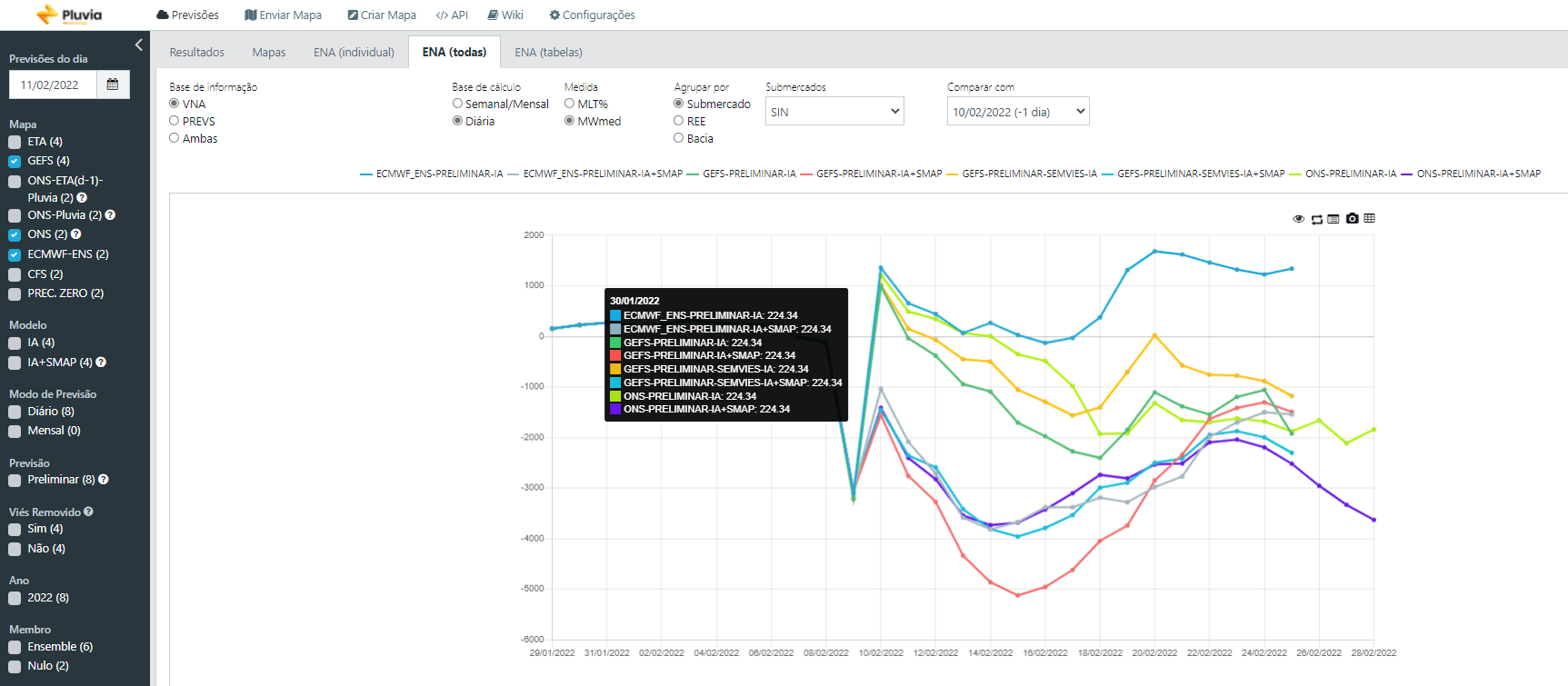
Task: Click the eye icon above the chart
Action: pyautogui.click(x=1298, y=219)
